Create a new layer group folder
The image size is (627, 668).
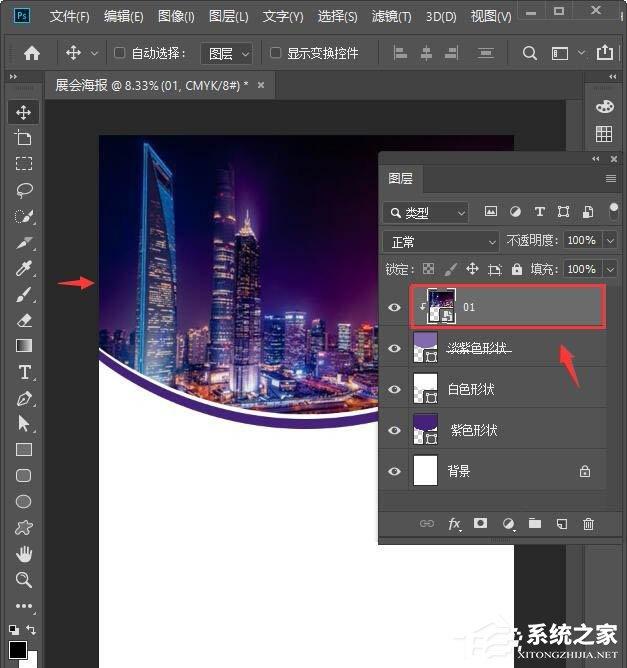(x=535, y=523)
